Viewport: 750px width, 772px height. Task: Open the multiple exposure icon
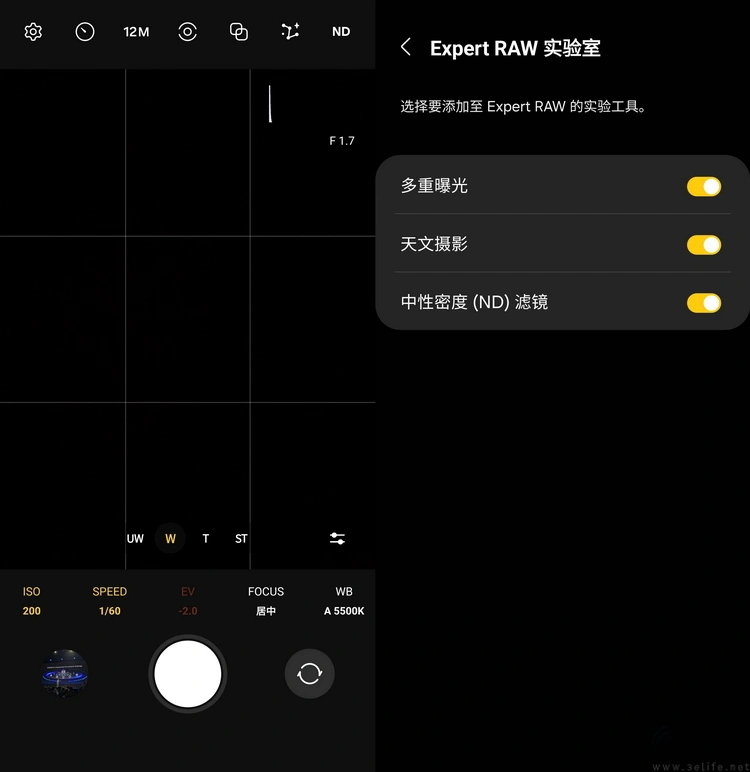coord(239,32)
